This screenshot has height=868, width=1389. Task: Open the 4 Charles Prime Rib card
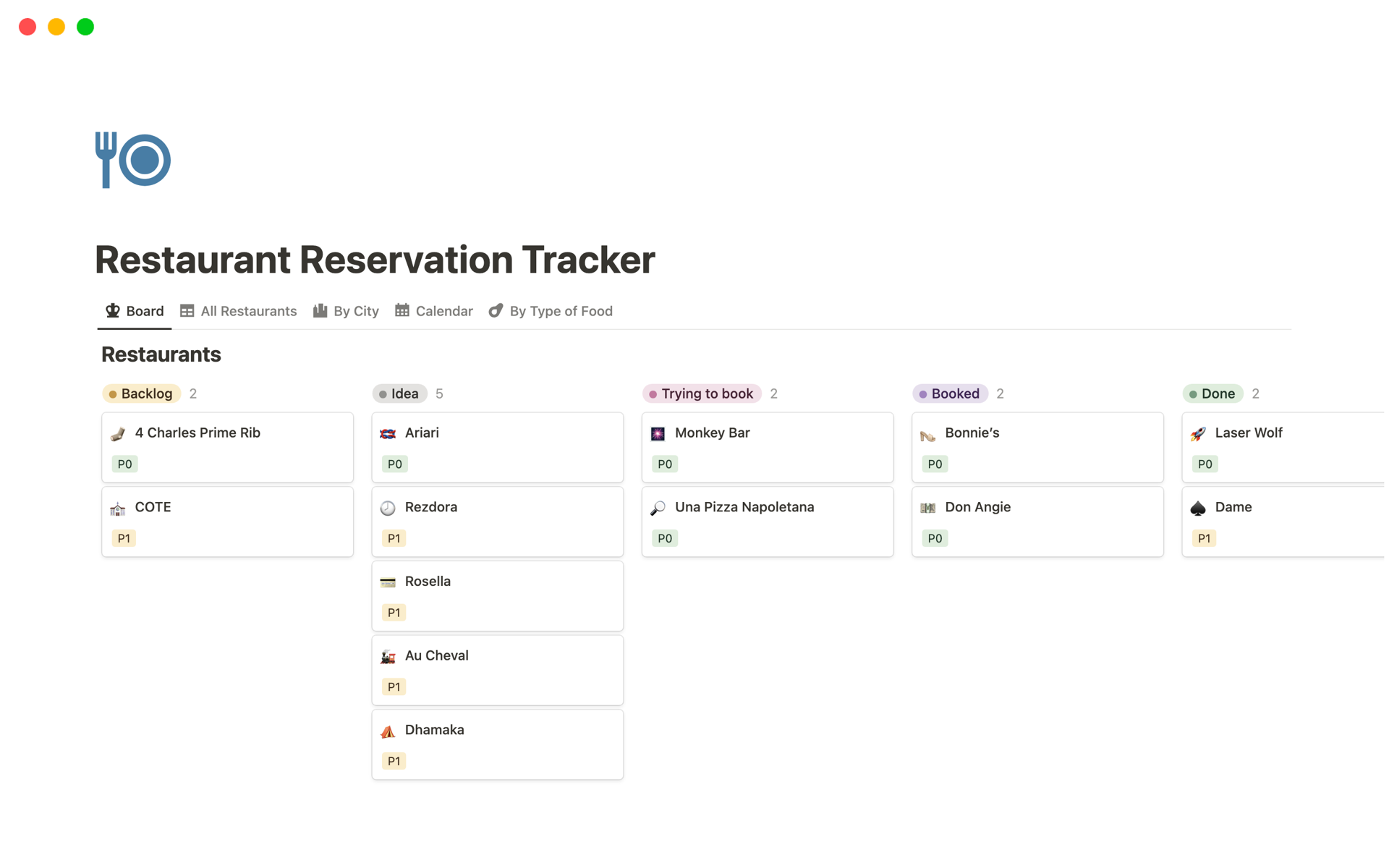[197, 433]
